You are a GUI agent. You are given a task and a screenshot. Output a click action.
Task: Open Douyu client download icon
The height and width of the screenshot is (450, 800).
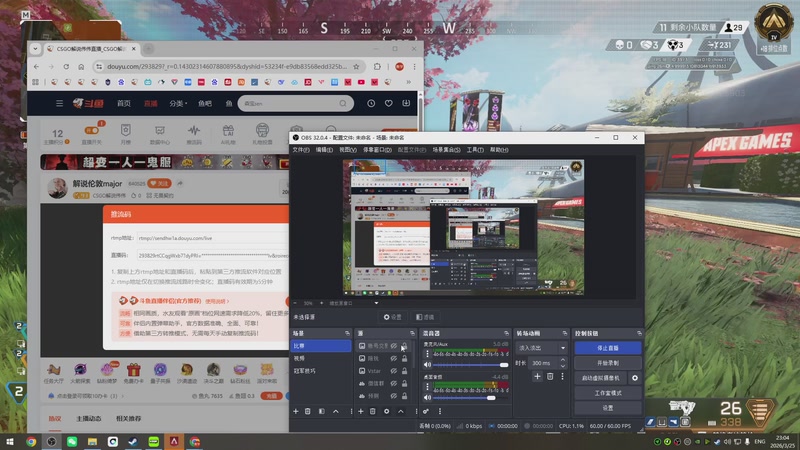click(x=406, y=103)
